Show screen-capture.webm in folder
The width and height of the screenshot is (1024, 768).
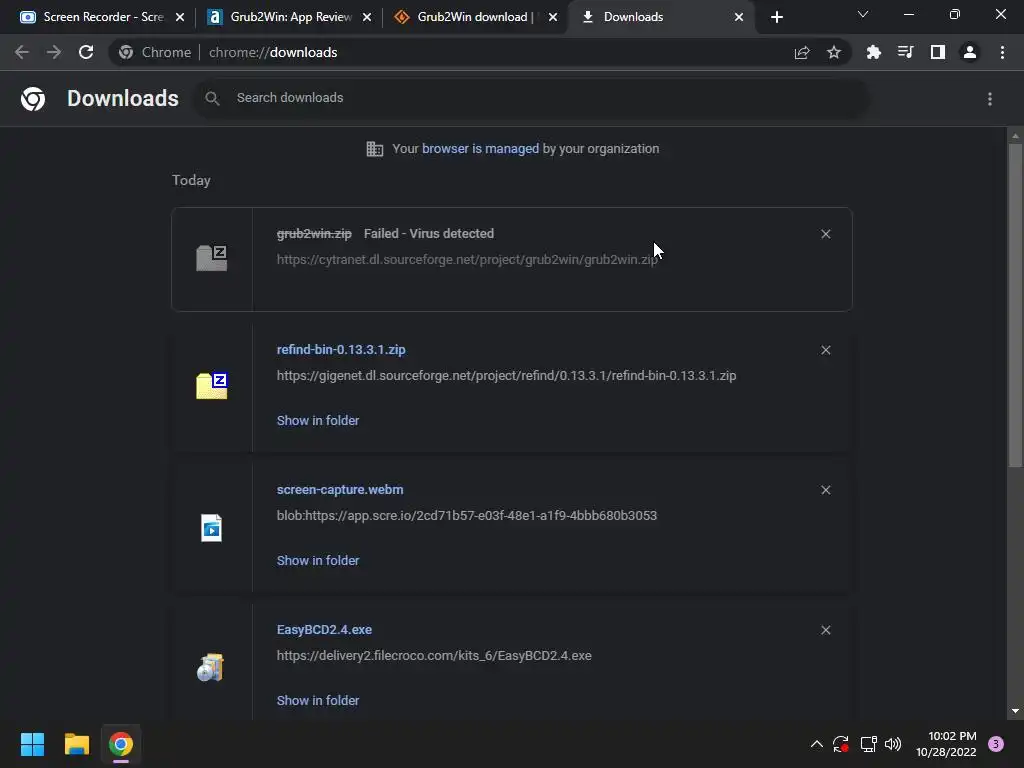(318, 560)
